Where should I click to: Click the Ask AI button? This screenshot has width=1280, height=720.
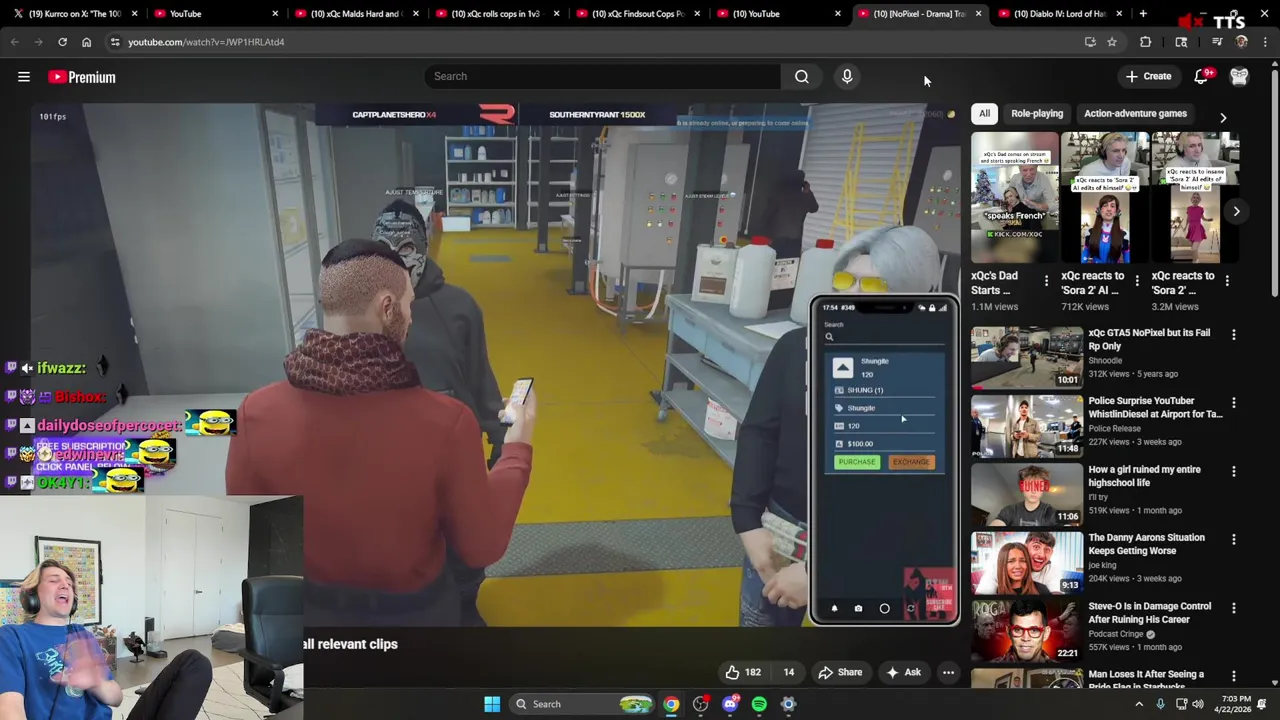(903, 672)
